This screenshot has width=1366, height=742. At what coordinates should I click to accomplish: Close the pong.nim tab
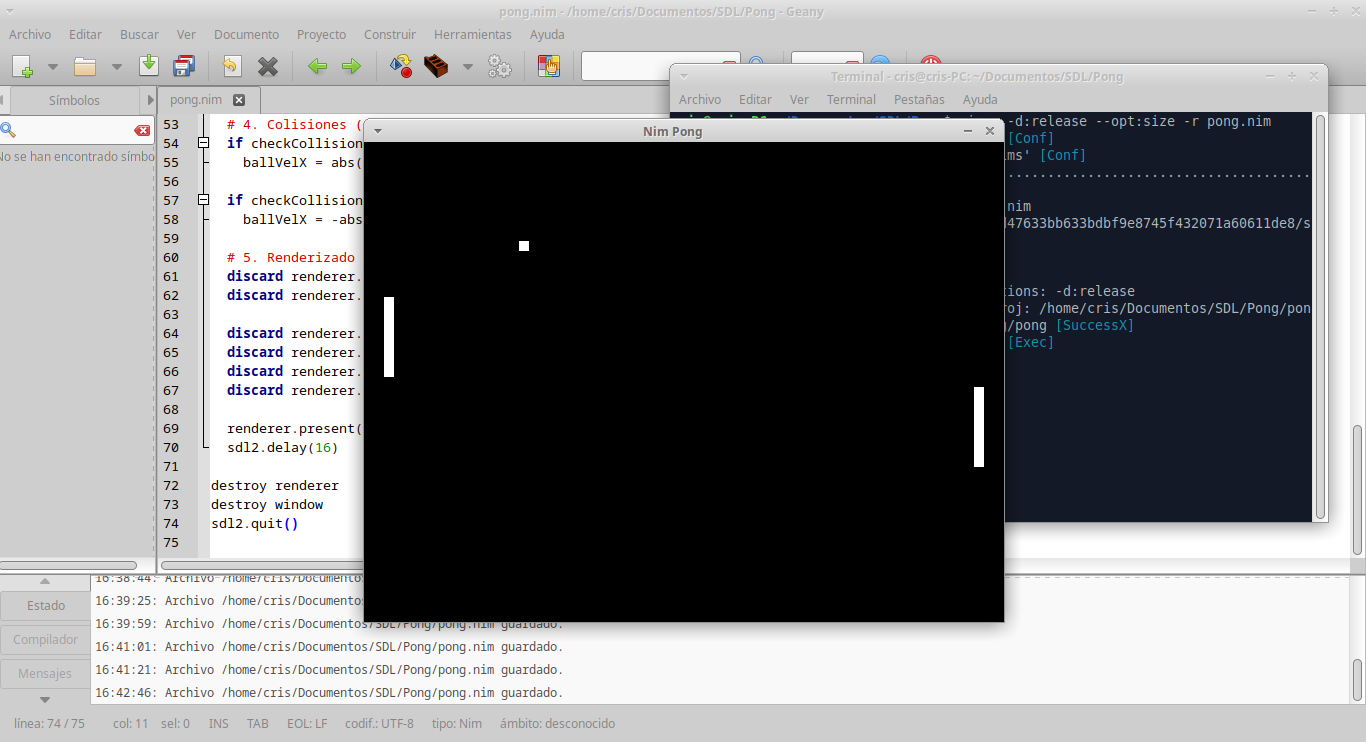coord(239,100)
